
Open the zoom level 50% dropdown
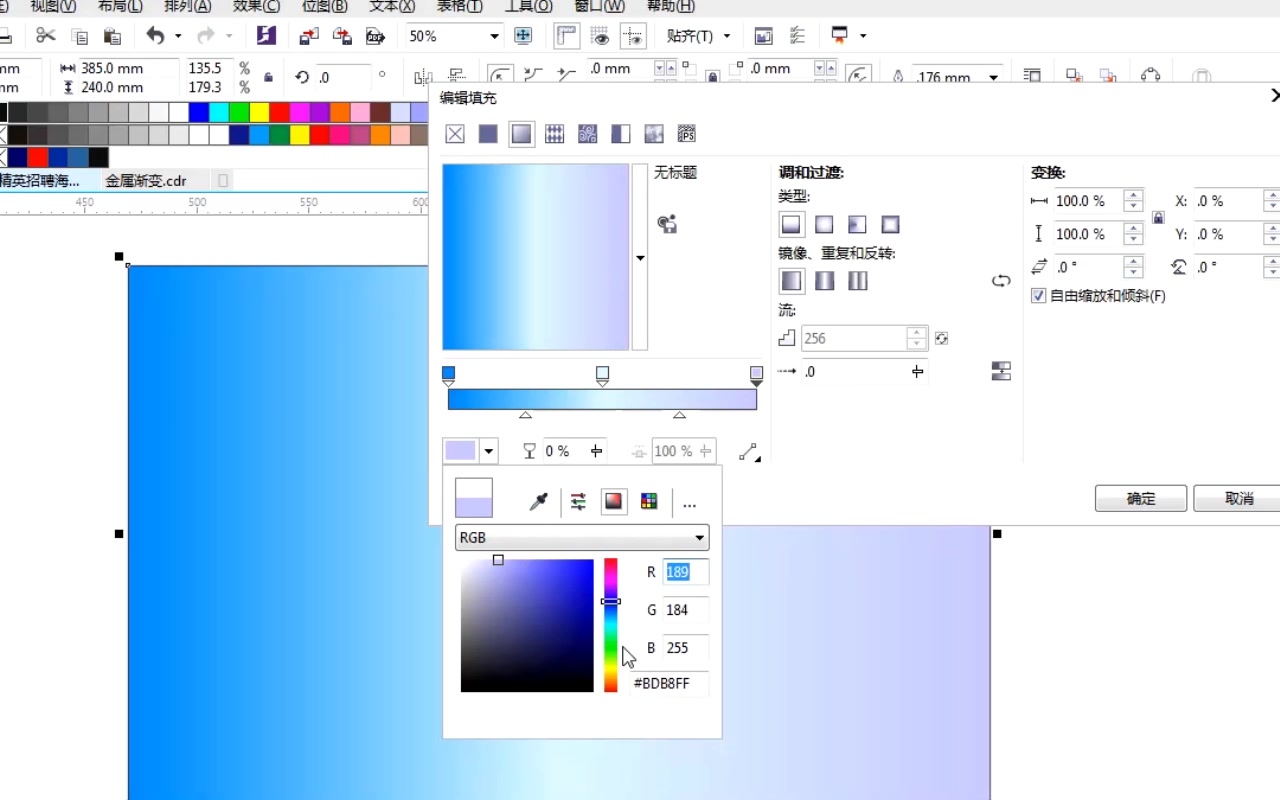494,36
